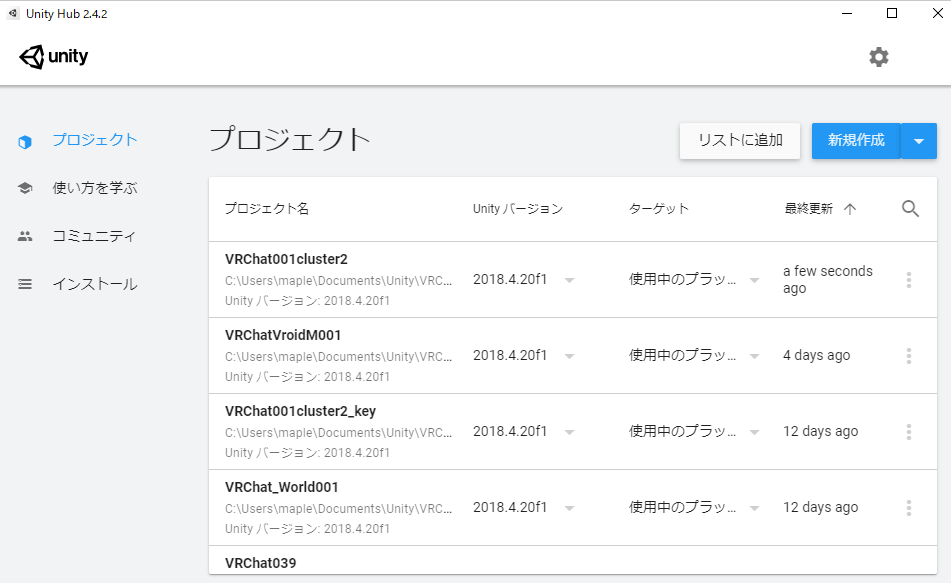This screenshot has width=951, height=583.
Task: Open the 使い方を学ぶ sidebar tab
Action: 95,188
